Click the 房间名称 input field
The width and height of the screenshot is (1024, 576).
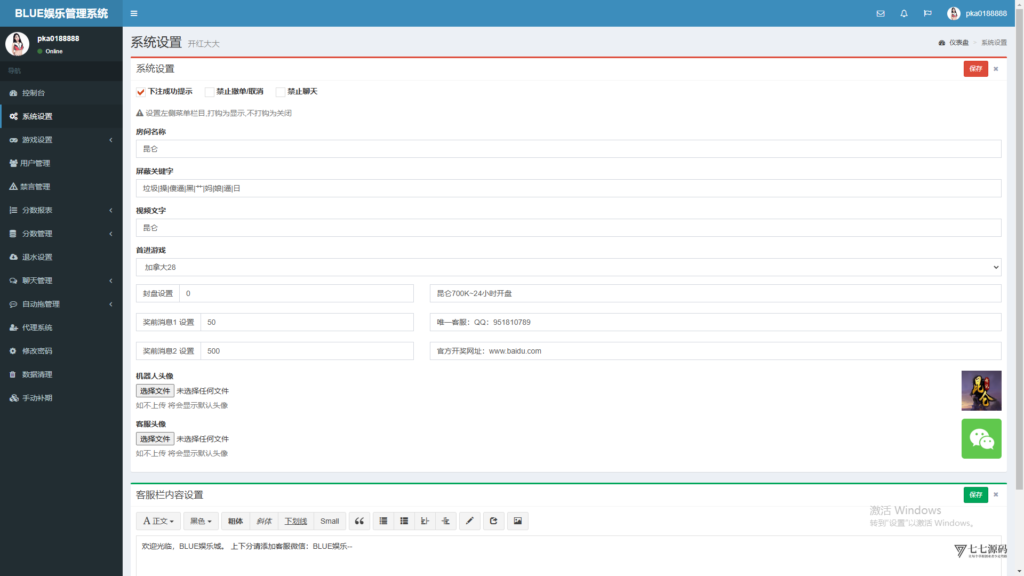pos(568,149)
